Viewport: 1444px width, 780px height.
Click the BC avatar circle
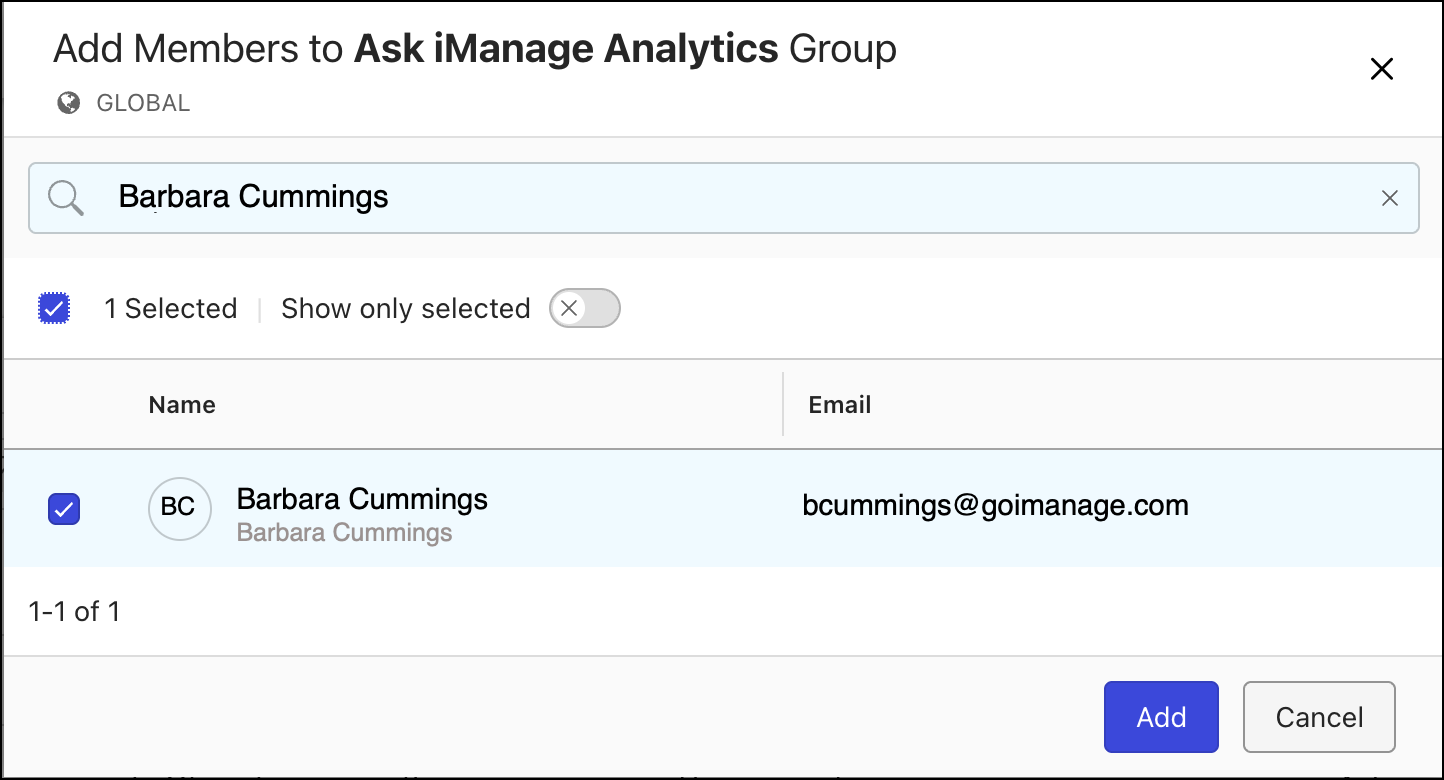point(179,508)
